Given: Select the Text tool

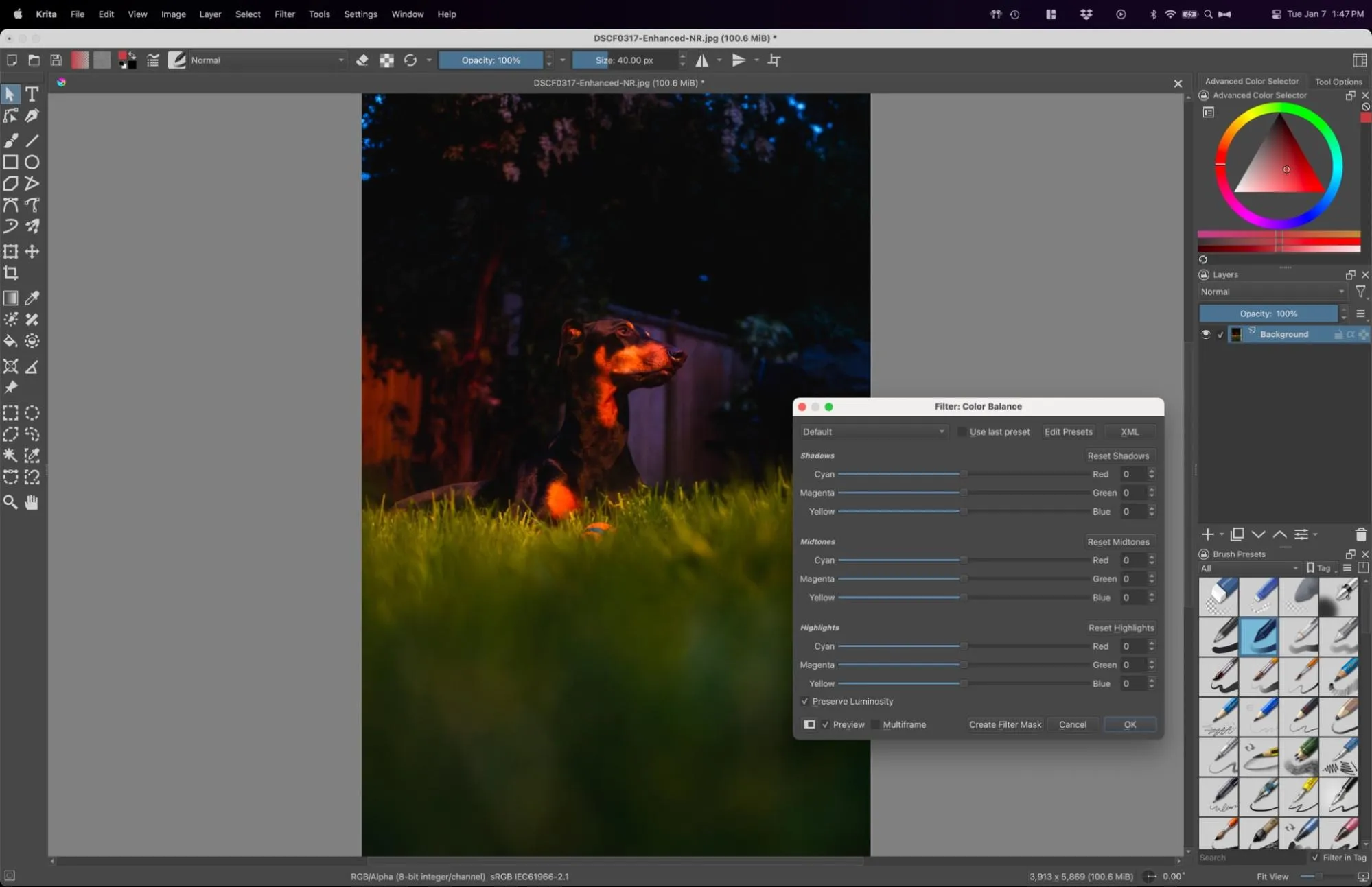Looking at the screenshot, I should coord(32,94).
